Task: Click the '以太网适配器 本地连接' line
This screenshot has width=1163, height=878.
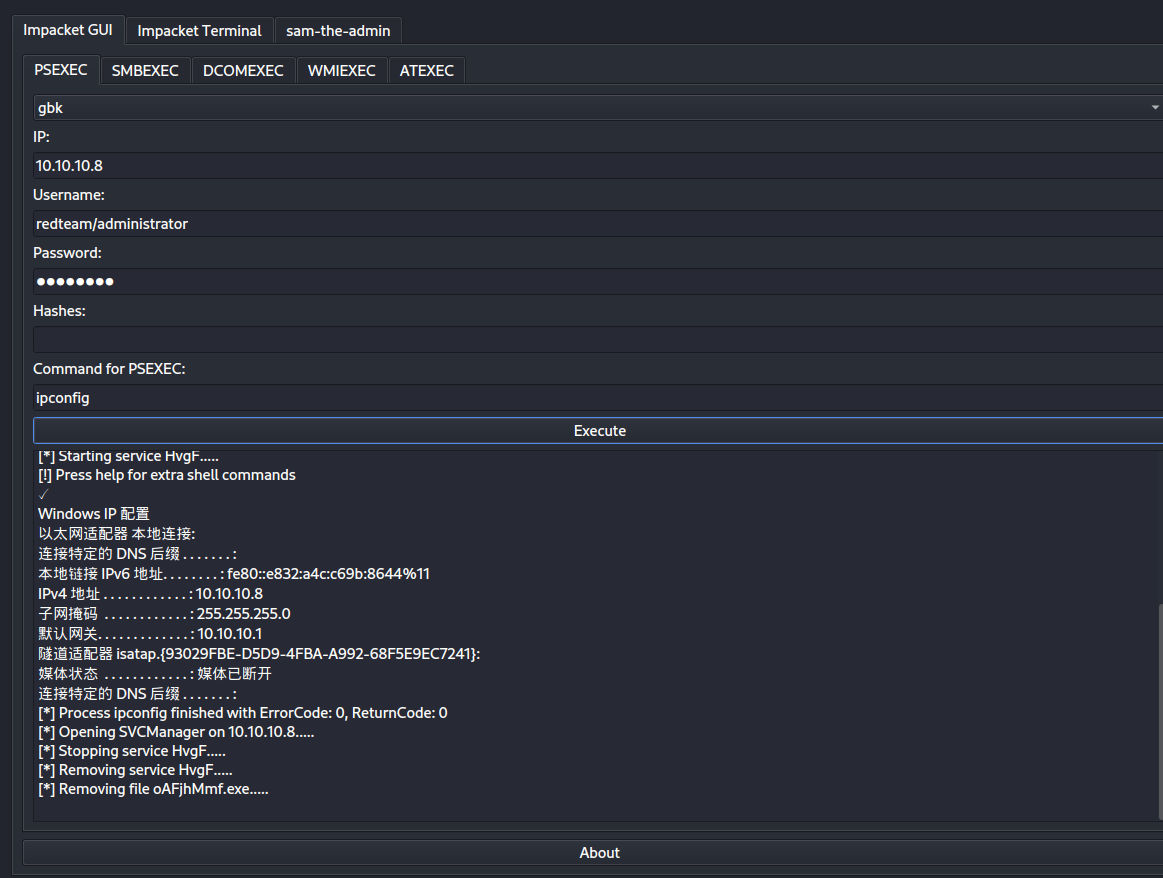Action: (x=117, y=534)
